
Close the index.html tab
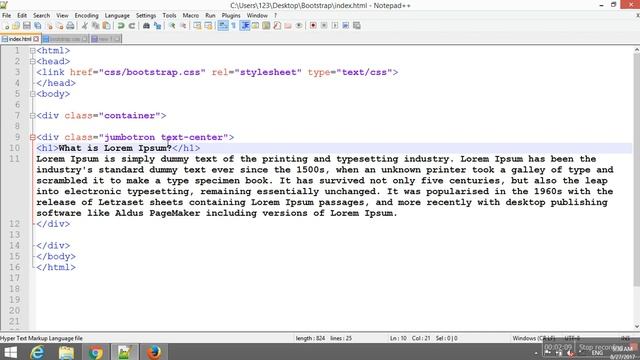tap(36, 39)
